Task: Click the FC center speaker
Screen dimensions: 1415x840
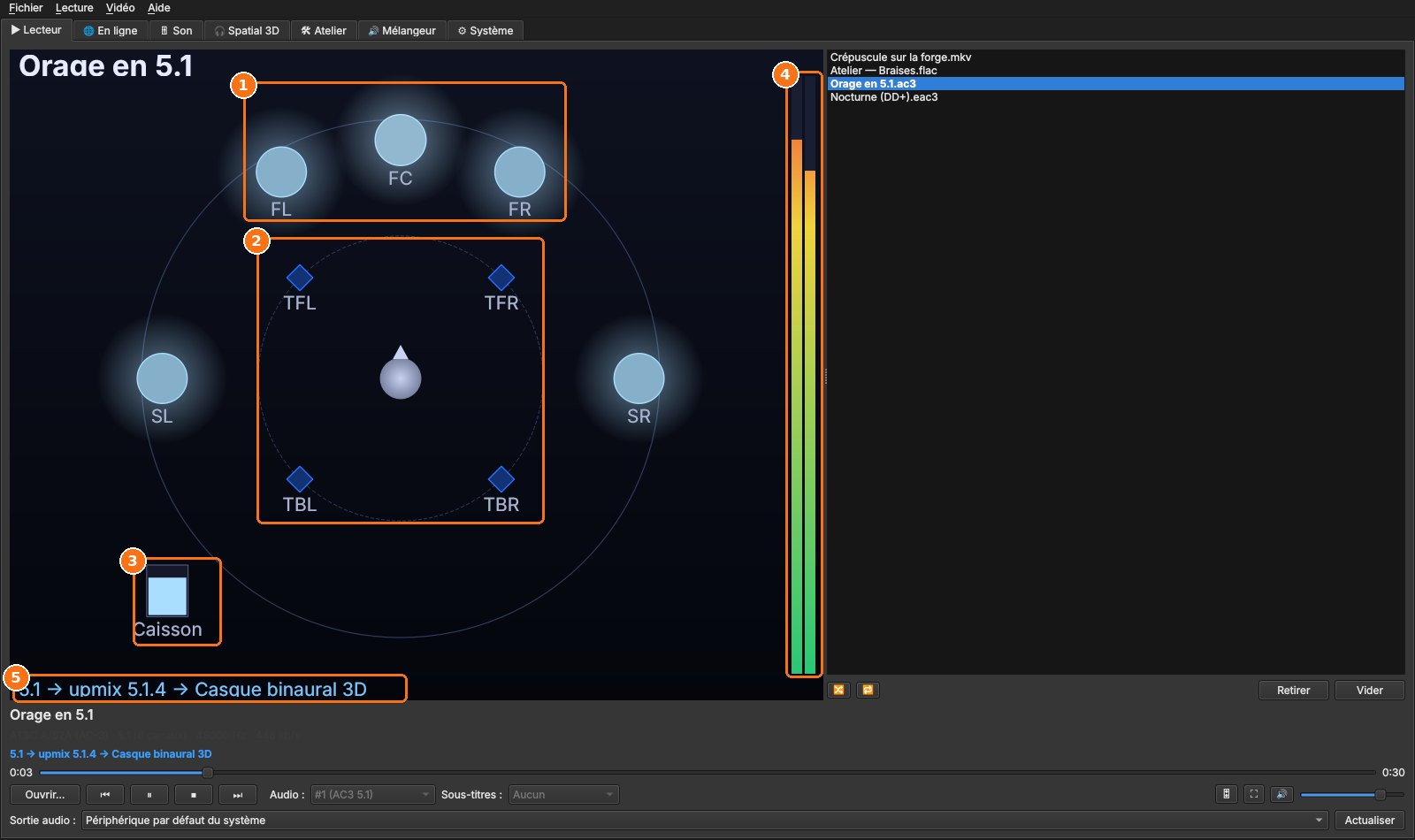Action: 401,140
